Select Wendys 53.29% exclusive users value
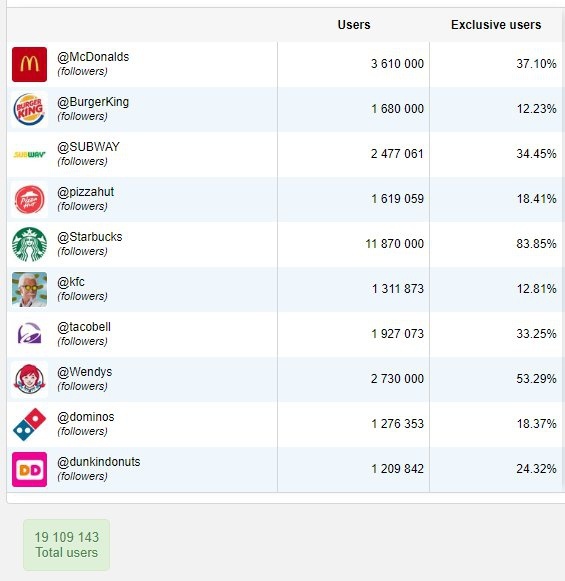Viewport: 565px width, 581px height. (x=536, y=379)
